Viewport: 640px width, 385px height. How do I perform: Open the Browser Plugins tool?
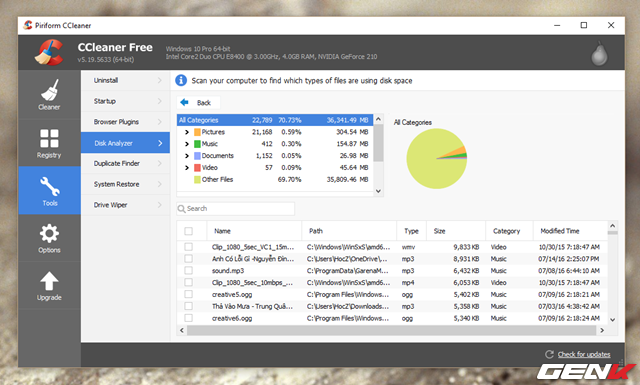tap(125, 122)
